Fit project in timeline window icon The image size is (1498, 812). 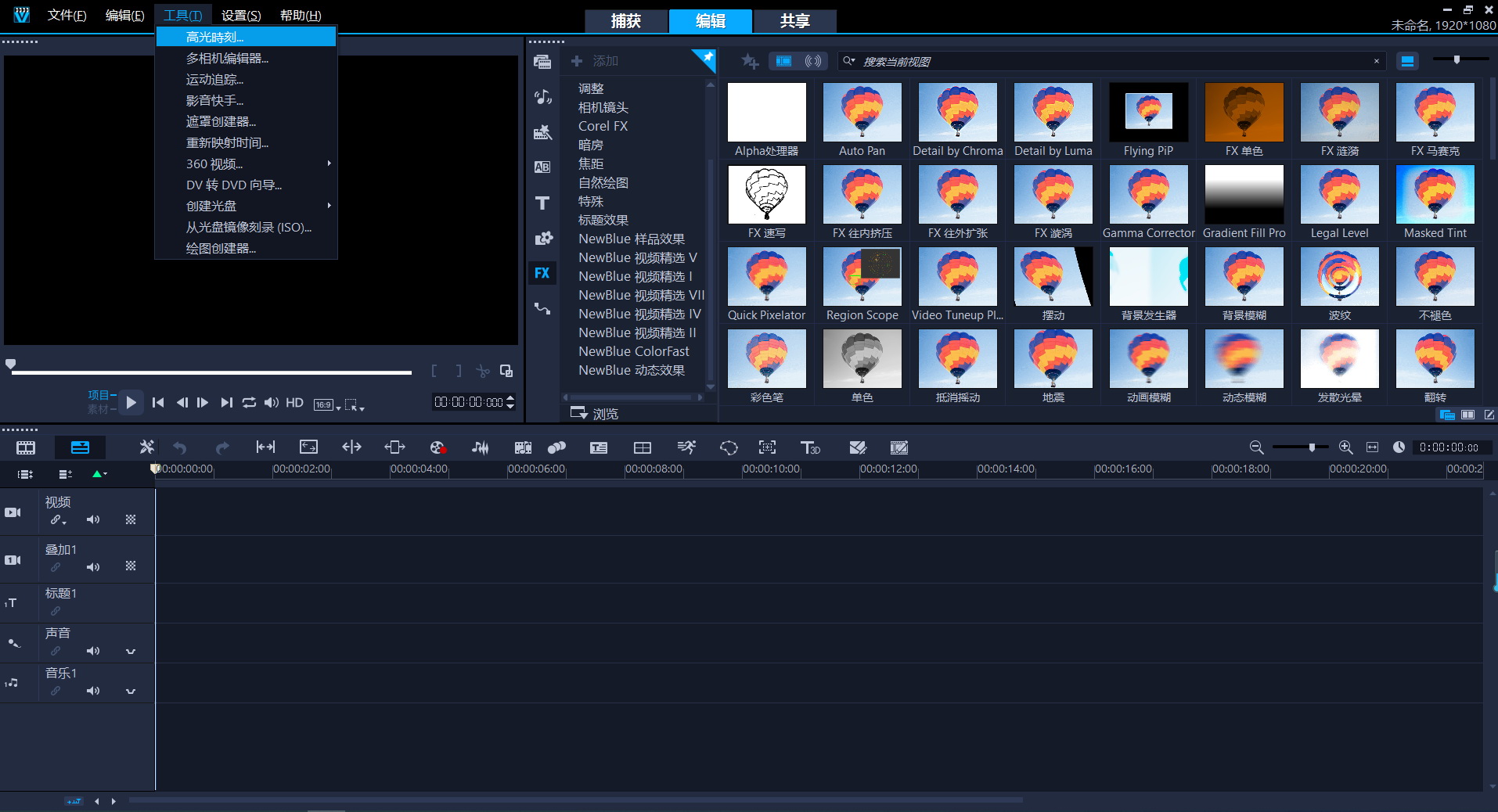click(x=1372, y=447)
